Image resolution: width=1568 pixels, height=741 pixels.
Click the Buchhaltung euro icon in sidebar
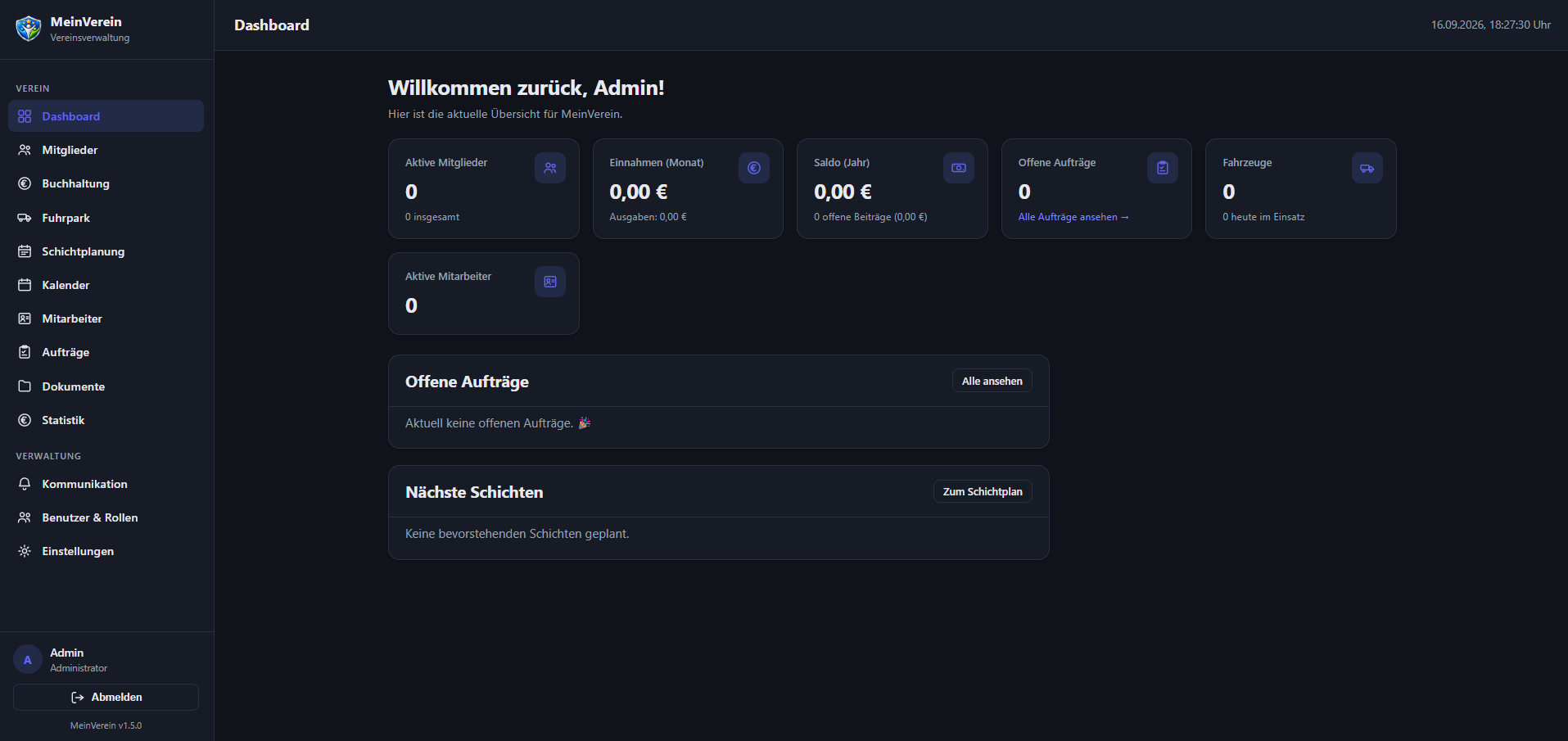[25, 183]
